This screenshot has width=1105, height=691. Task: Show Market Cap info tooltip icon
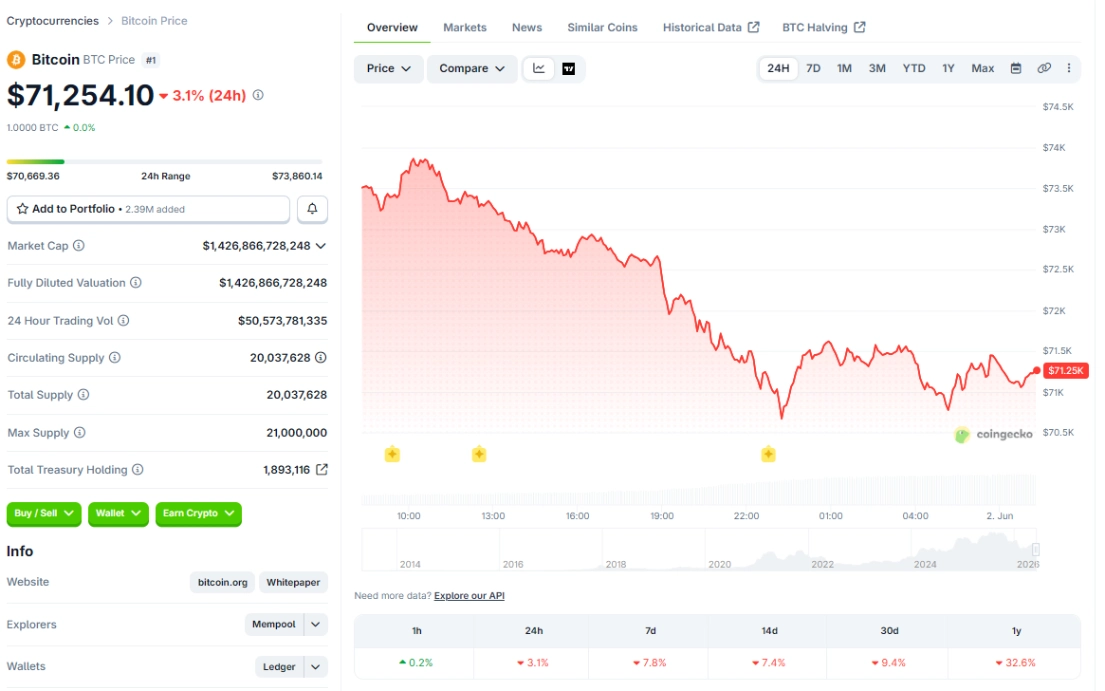click(79, 246)
